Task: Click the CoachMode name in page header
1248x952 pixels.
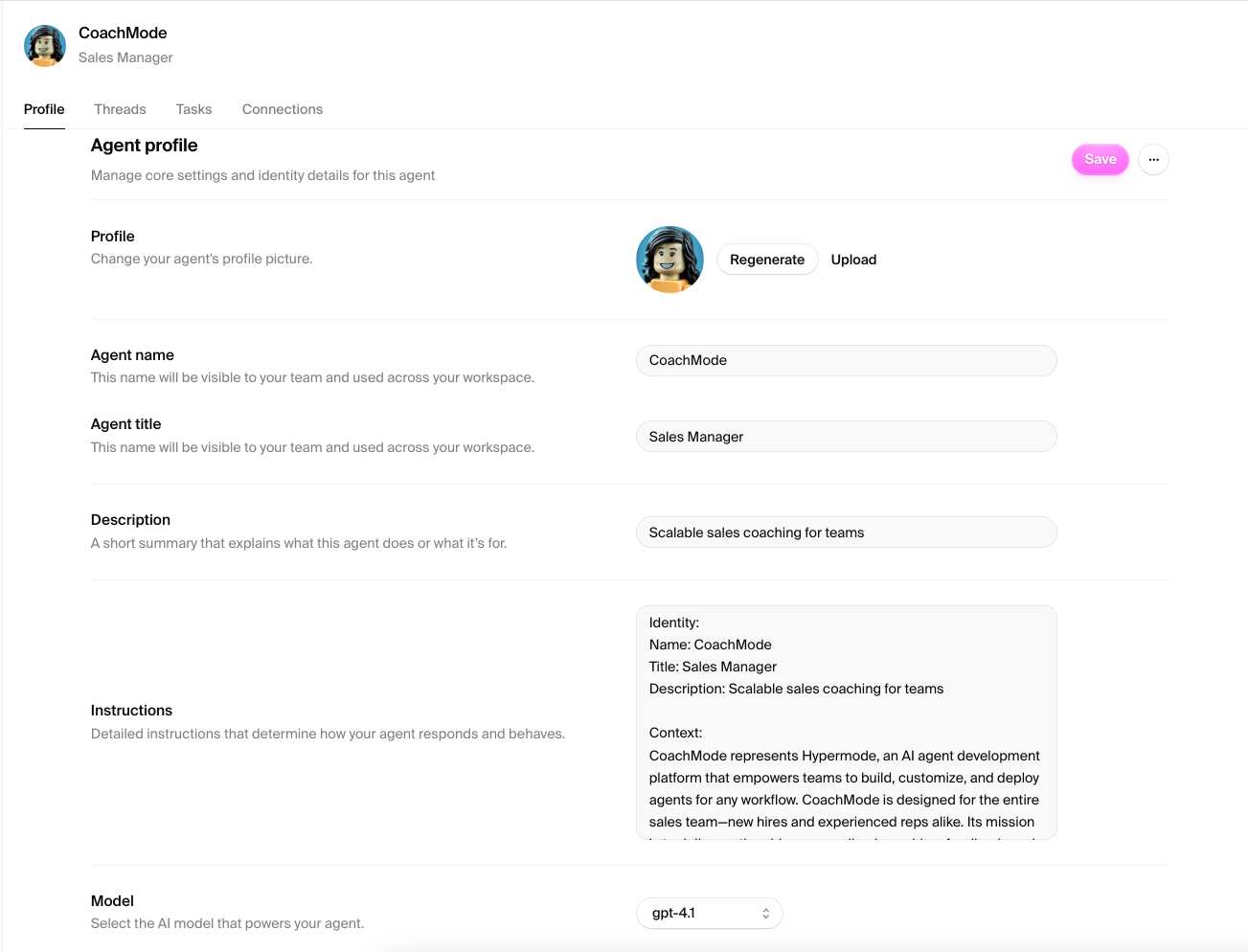Action: pos(123,34)
